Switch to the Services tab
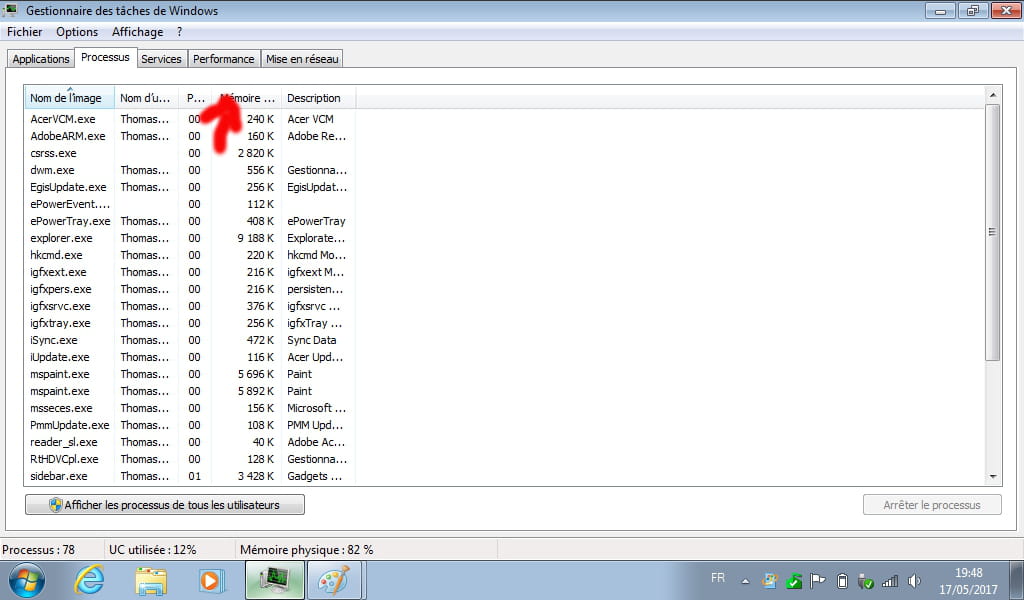 coord(161,59)
